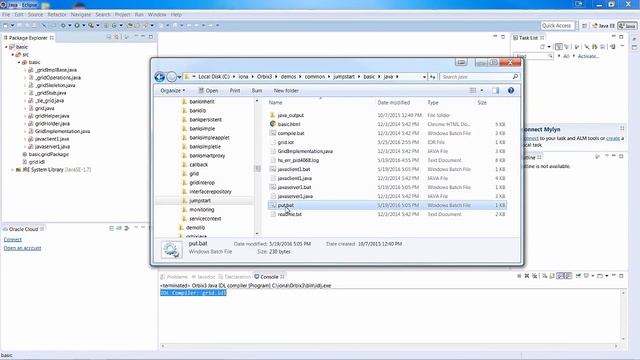Image resolution: width=640 pixels, height=360 pixels.
Task: Click Remove Launch icon in Console toolbar
Action: pyautogui.click(x=527, y=276)
